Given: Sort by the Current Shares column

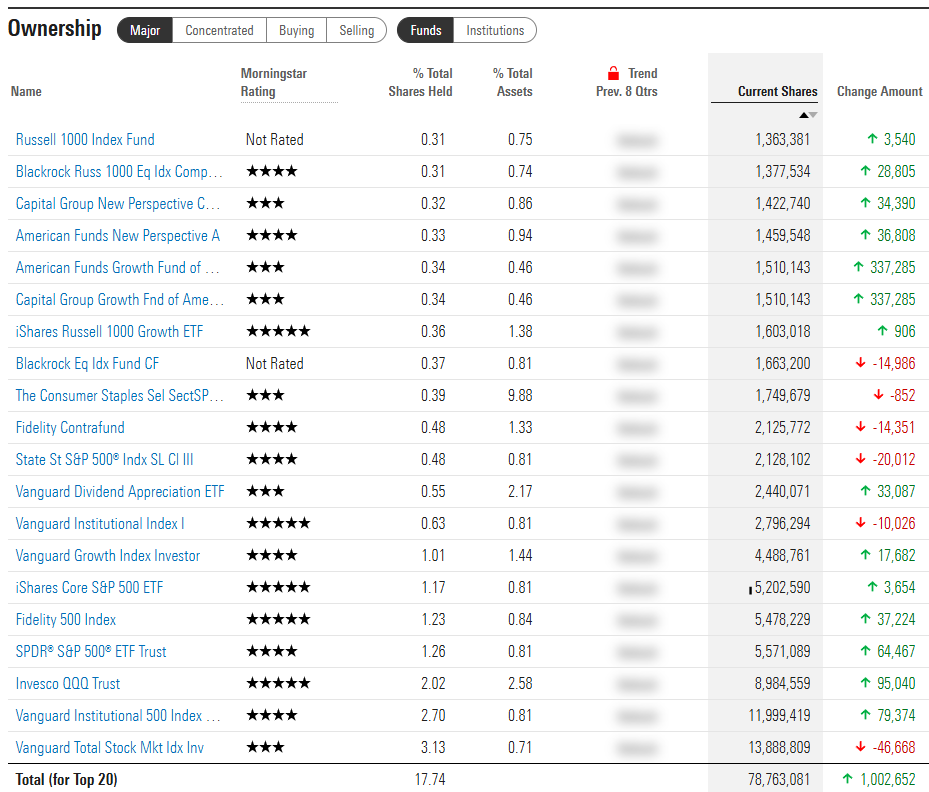Looking at the screenshot, I should (777, 91).
